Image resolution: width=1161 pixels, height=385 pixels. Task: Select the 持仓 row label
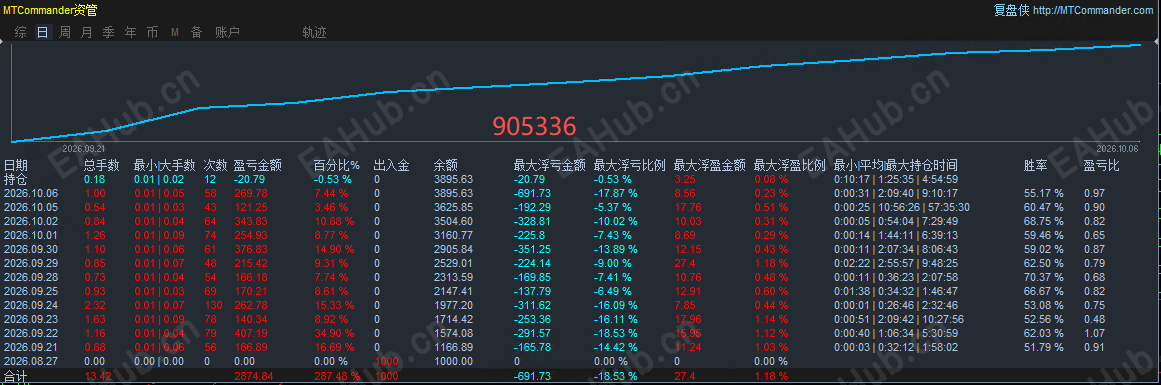(16, 179)
